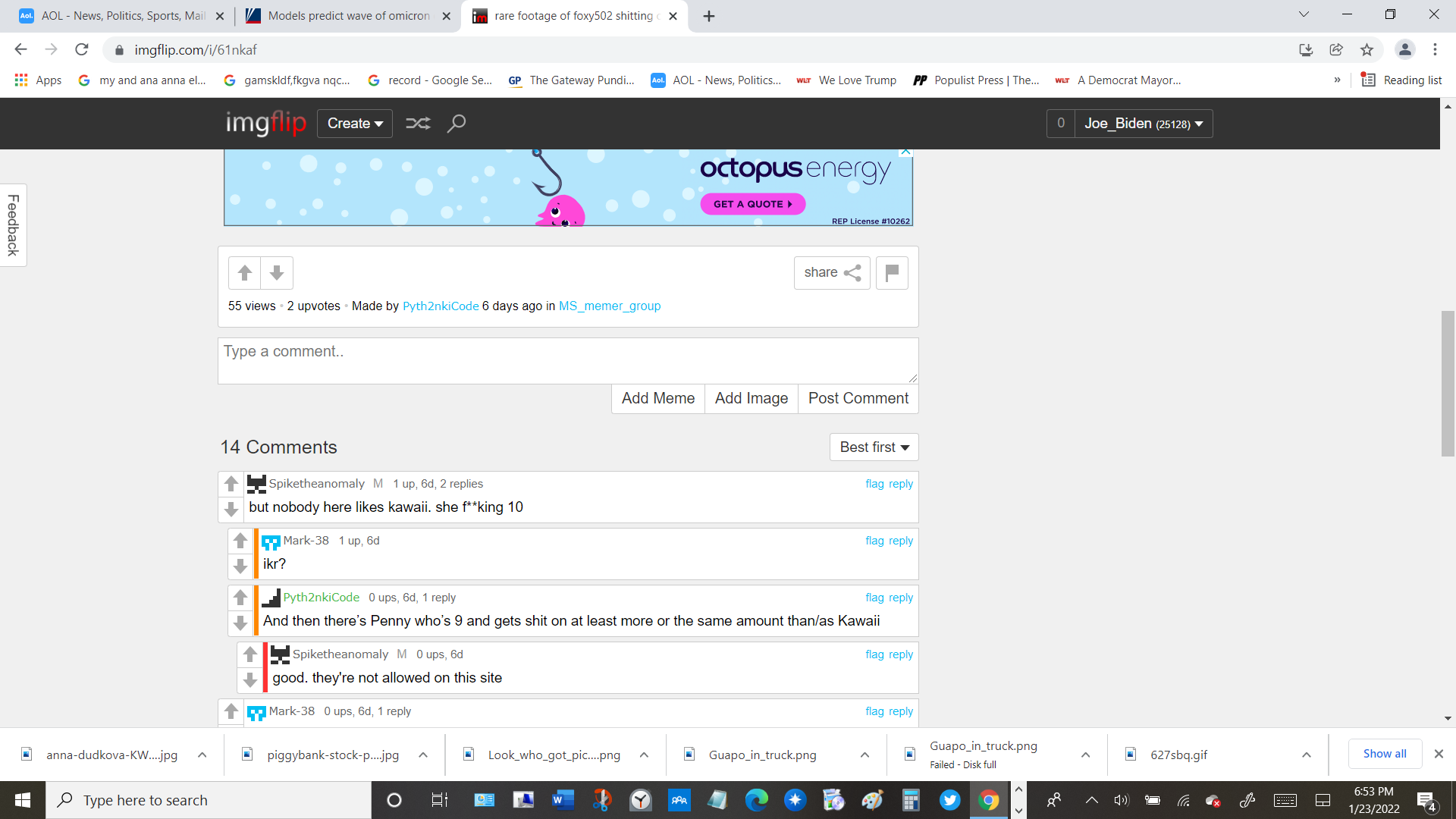Downvote Mark-38's 'ikr?' comment

pyautogui.click(x=240, y=566)
